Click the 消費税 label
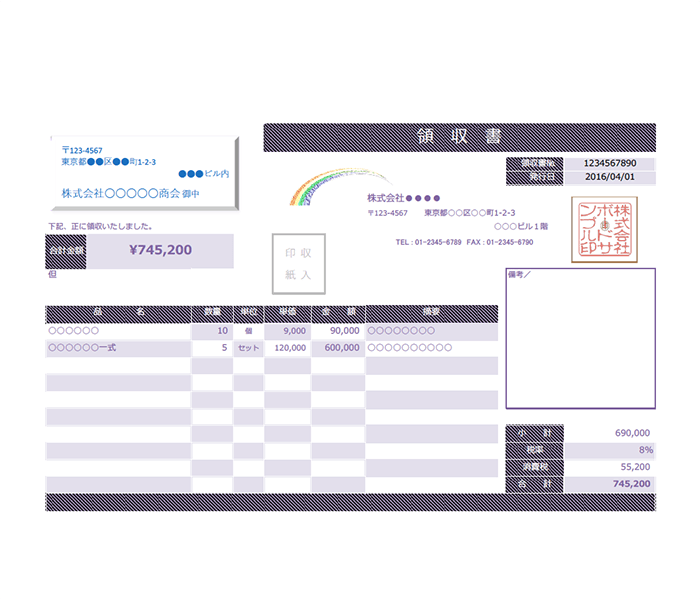 (x=535, y=467)
